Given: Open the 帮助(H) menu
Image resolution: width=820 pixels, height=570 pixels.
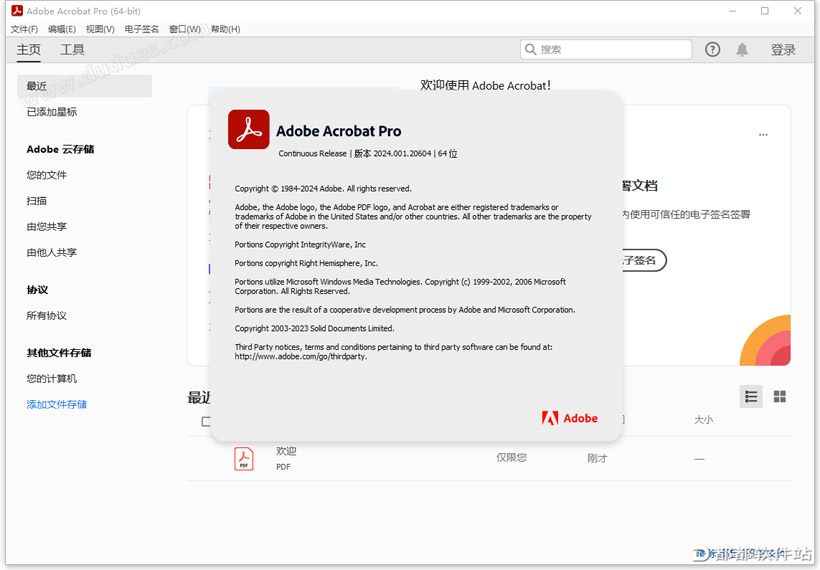Looking at the screenshot, I should coord(225,29).
